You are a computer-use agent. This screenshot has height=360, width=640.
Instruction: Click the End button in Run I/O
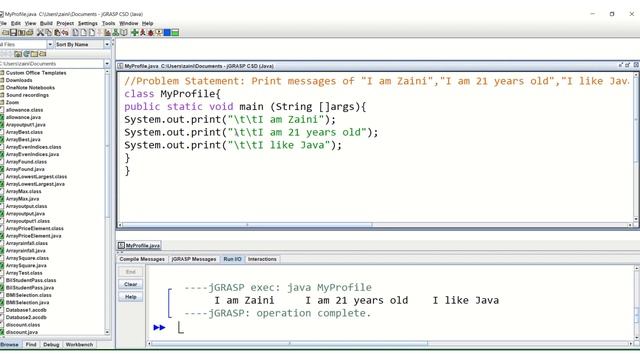(x=131, y=272)
